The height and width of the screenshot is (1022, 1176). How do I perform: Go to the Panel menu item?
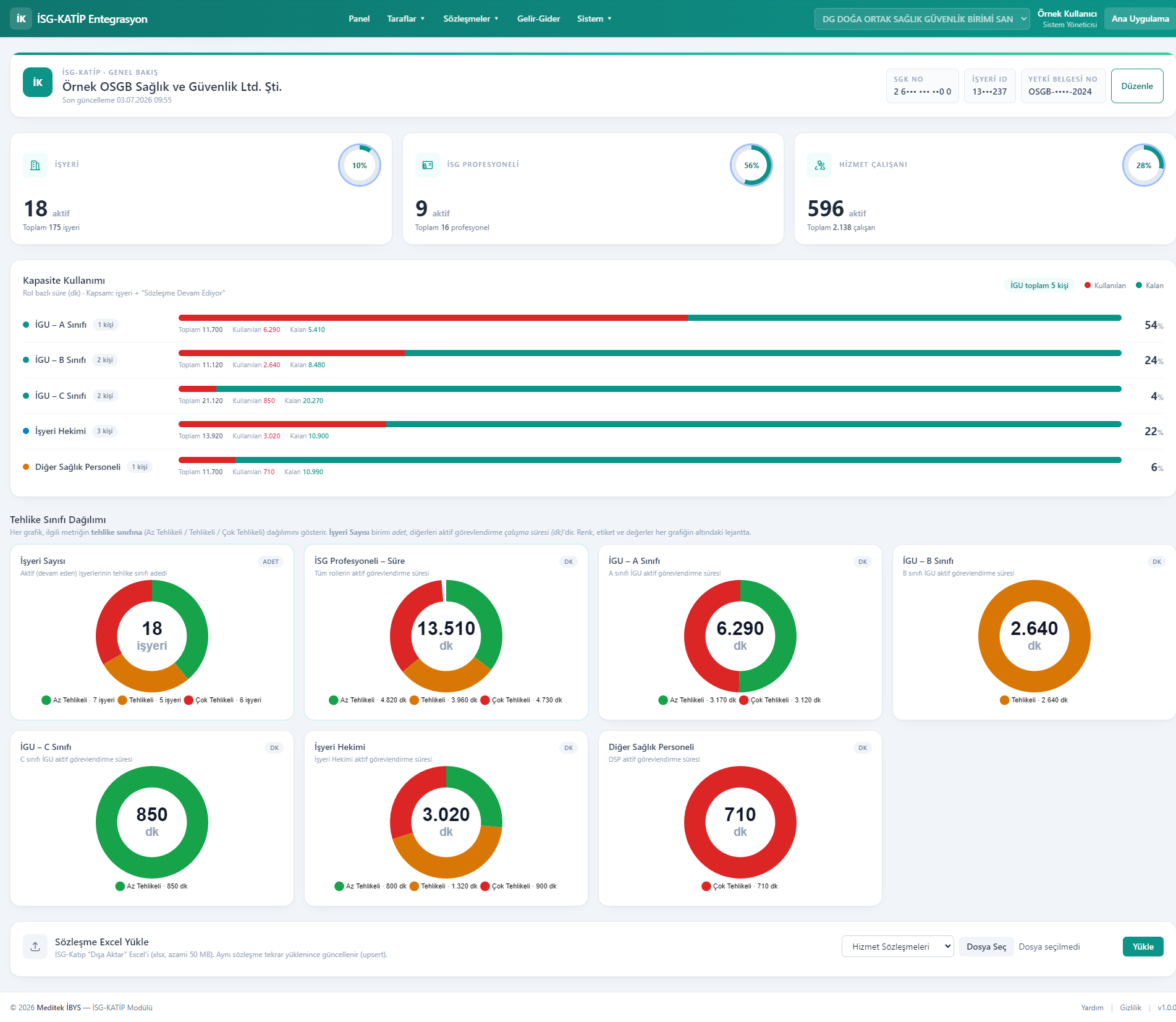[359, 19]
